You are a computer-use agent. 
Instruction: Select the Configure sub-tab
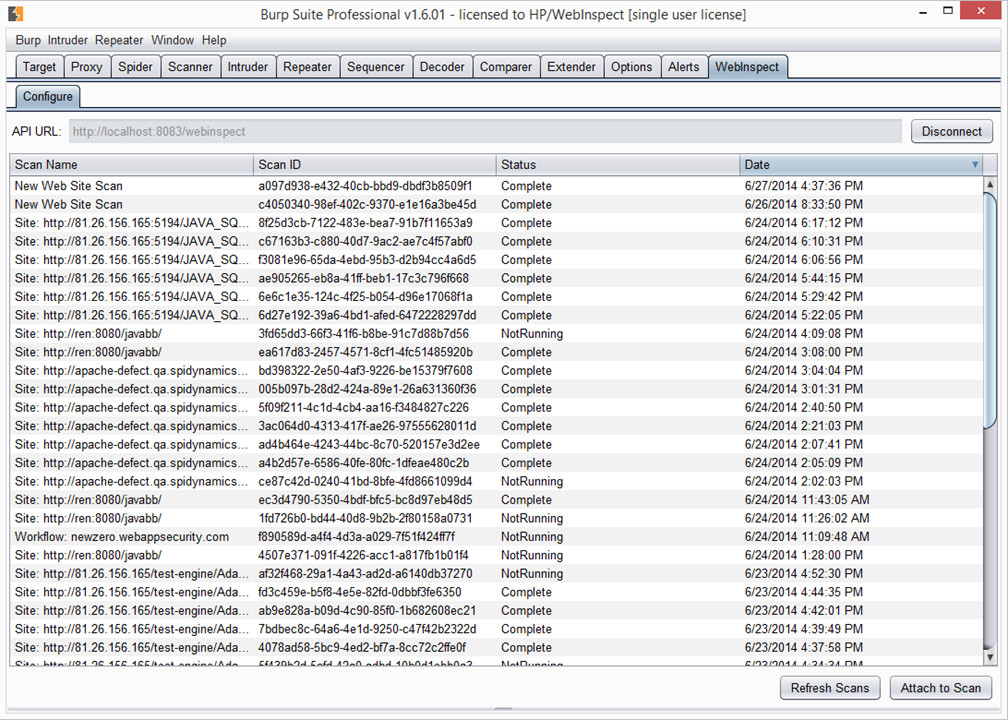tap(48, 96)
